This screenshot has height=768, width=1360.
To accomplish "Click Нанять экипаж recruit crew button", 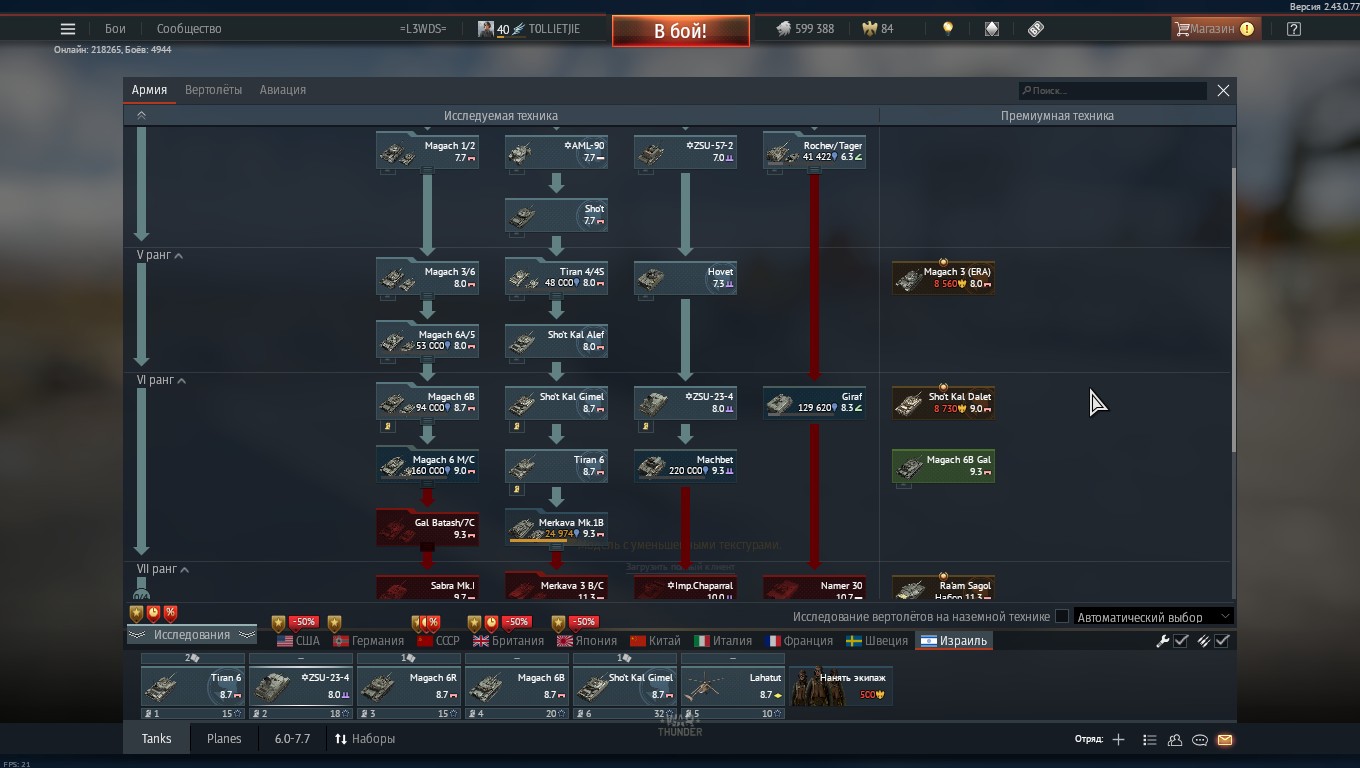I will point(841,686).
